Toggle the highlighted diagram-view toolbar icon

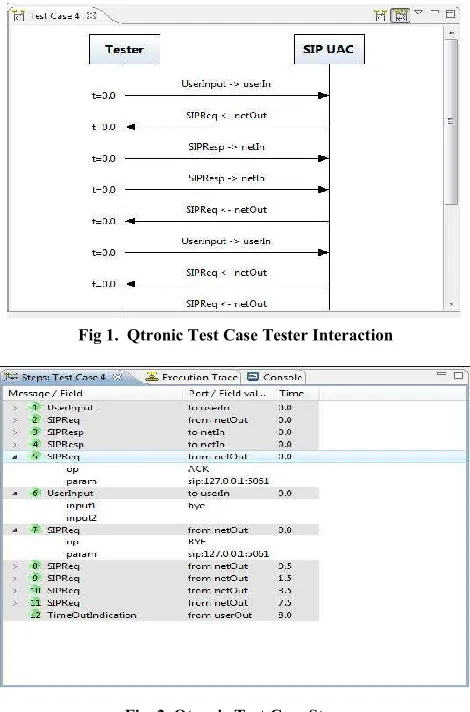400,15
